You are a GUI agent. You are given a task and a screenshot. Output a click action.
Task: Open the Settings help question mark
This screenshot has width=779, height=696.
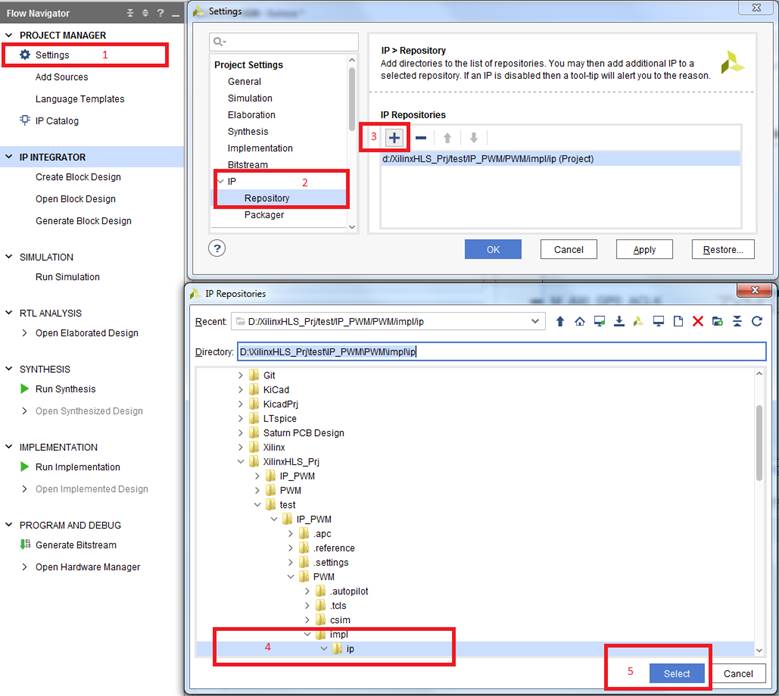click(x=218, y=248)
